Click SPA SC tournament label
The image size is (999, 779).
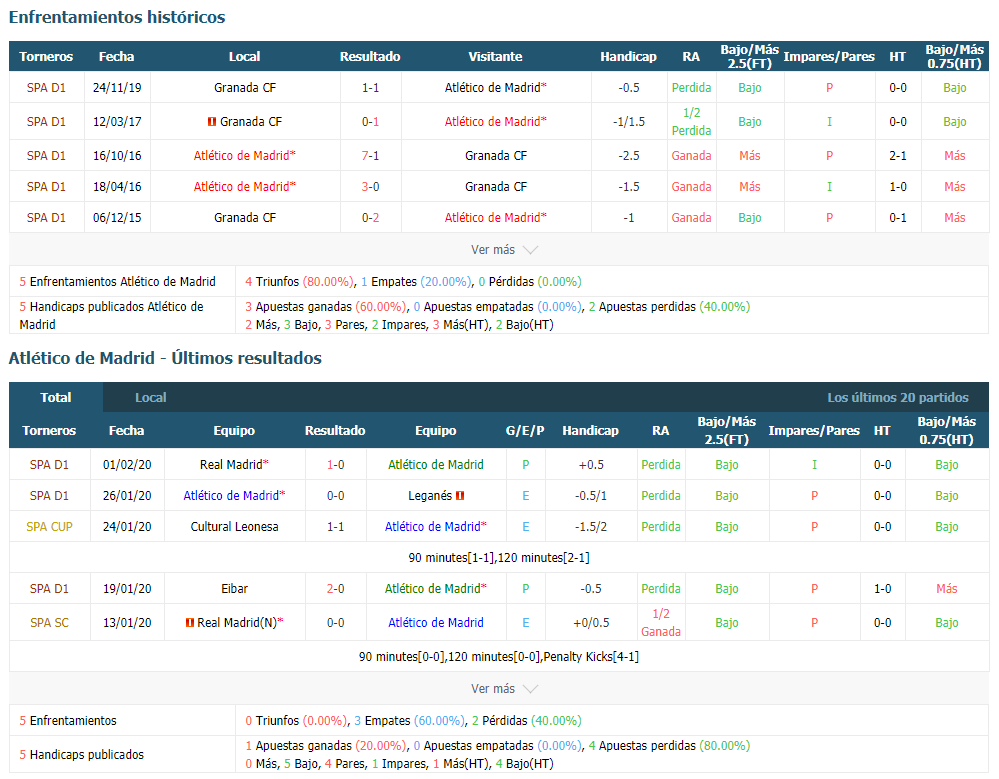click(x=49, y=622)
